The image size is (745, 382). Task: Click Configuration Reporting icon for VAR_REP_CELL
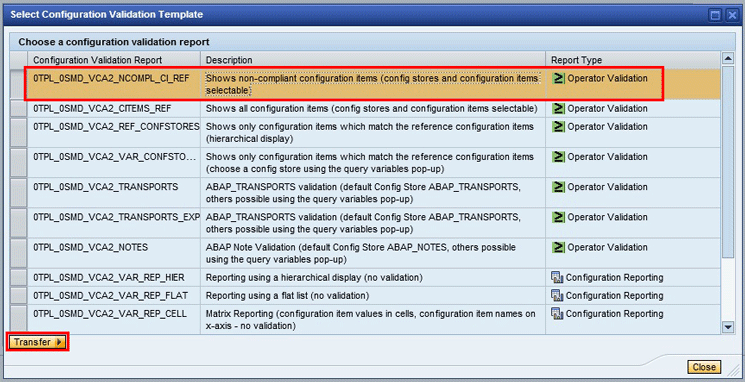[x=557, y=314]
